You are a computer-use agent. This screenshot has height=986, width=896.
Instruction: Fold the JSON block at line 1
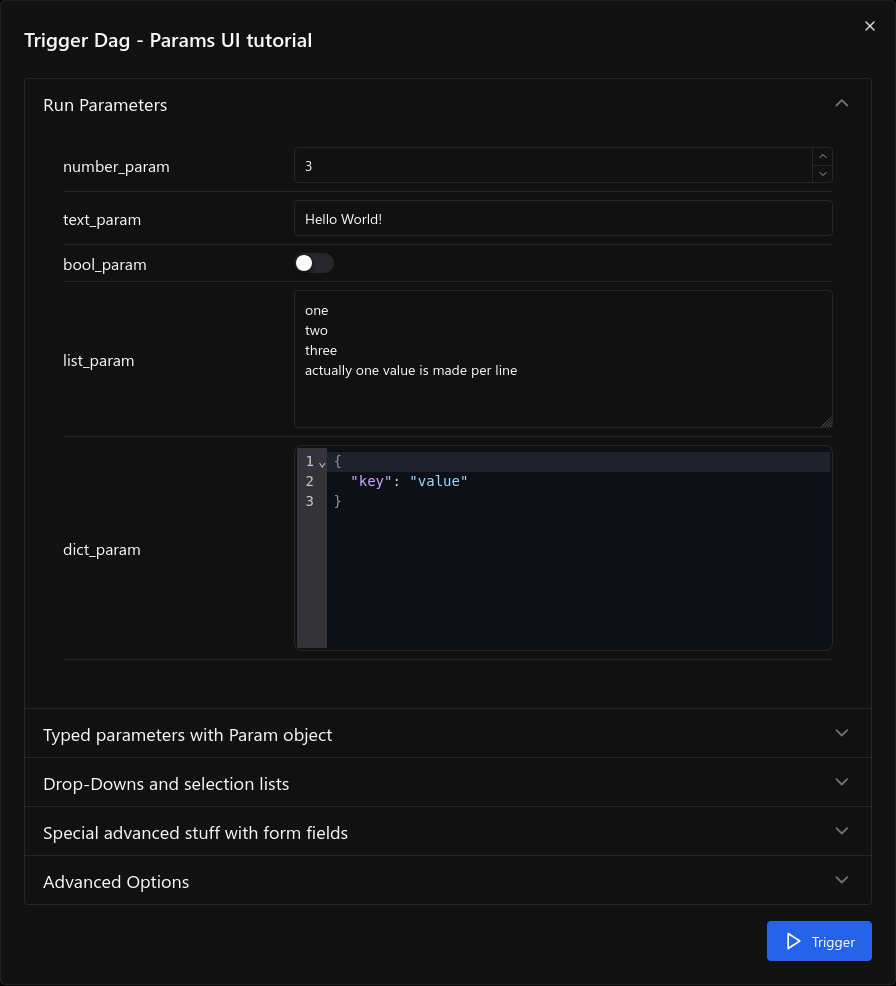[x=322, y=463]
